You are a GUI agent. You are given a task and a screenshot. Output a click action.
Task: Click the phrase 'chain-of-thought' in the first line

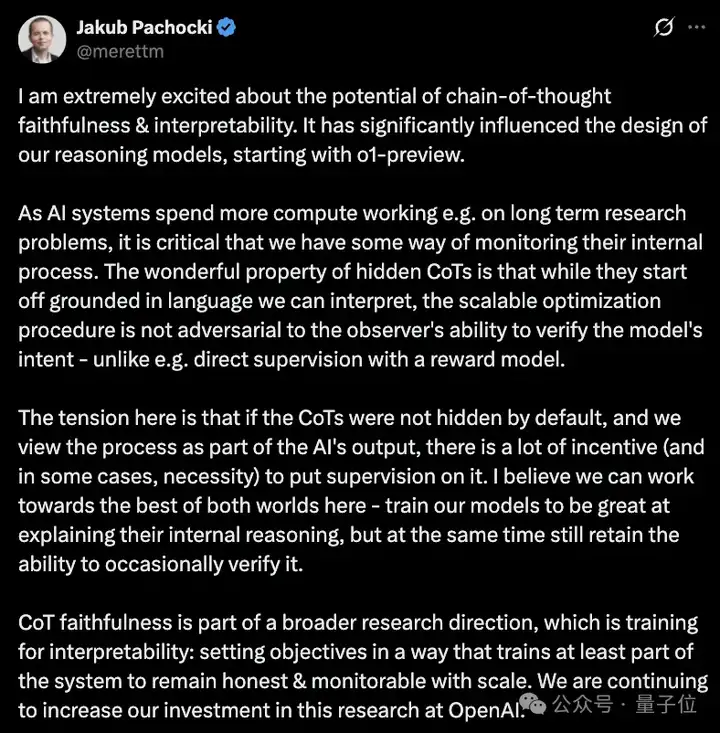528,96
